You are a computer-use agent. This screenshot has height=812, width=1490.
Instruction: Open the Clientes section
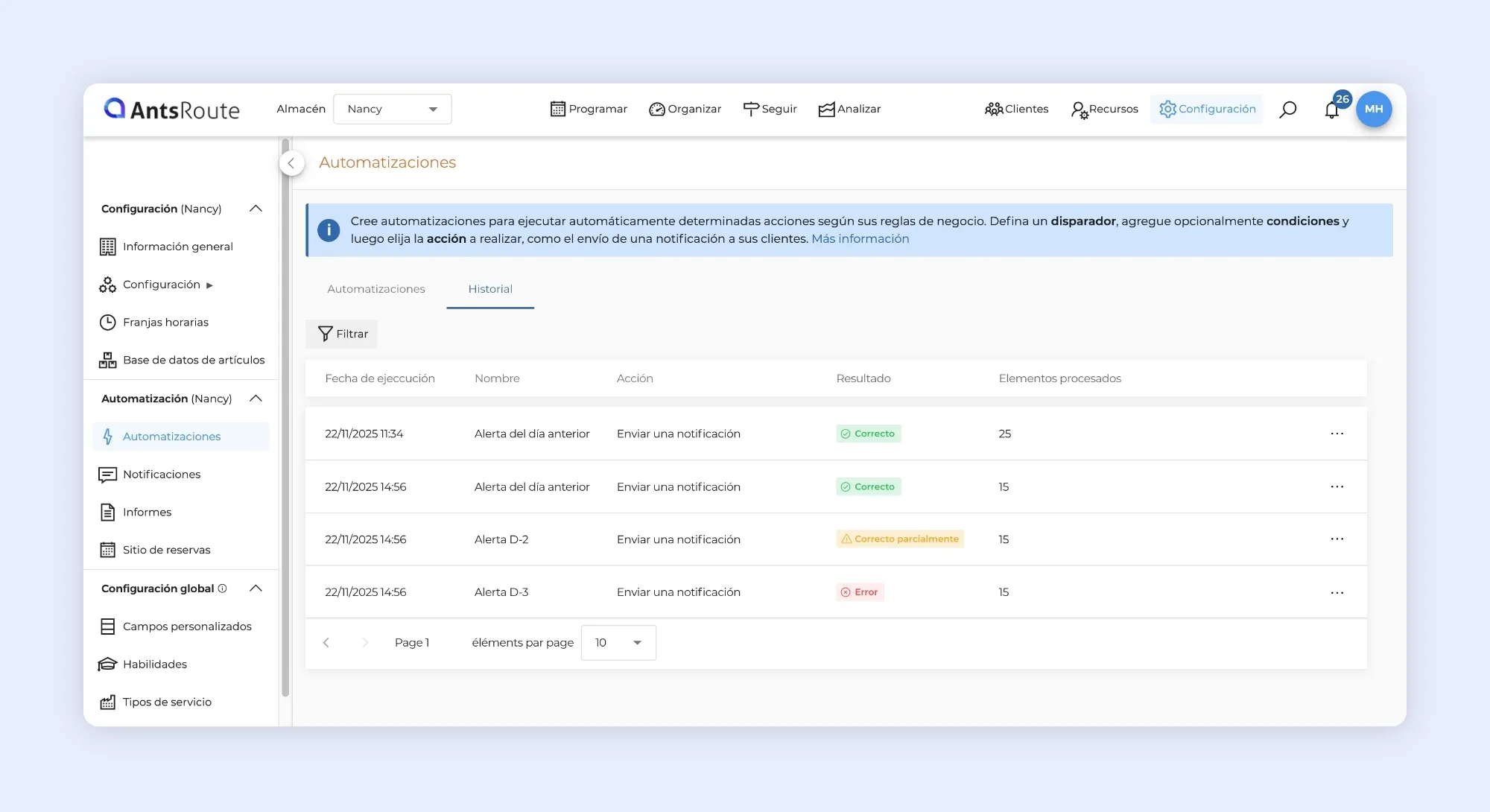(1016, 109)
